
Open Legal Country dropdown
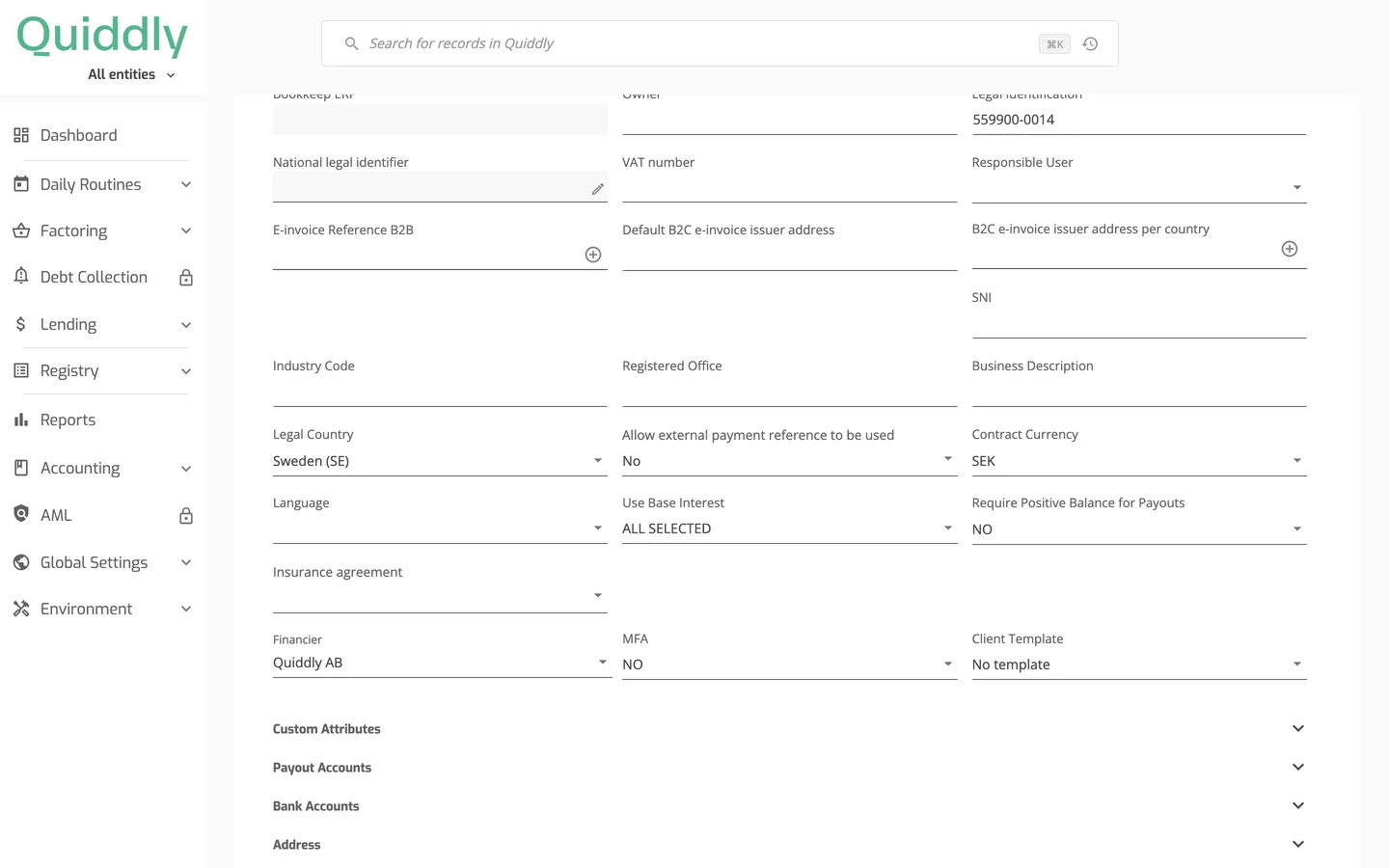440,461
